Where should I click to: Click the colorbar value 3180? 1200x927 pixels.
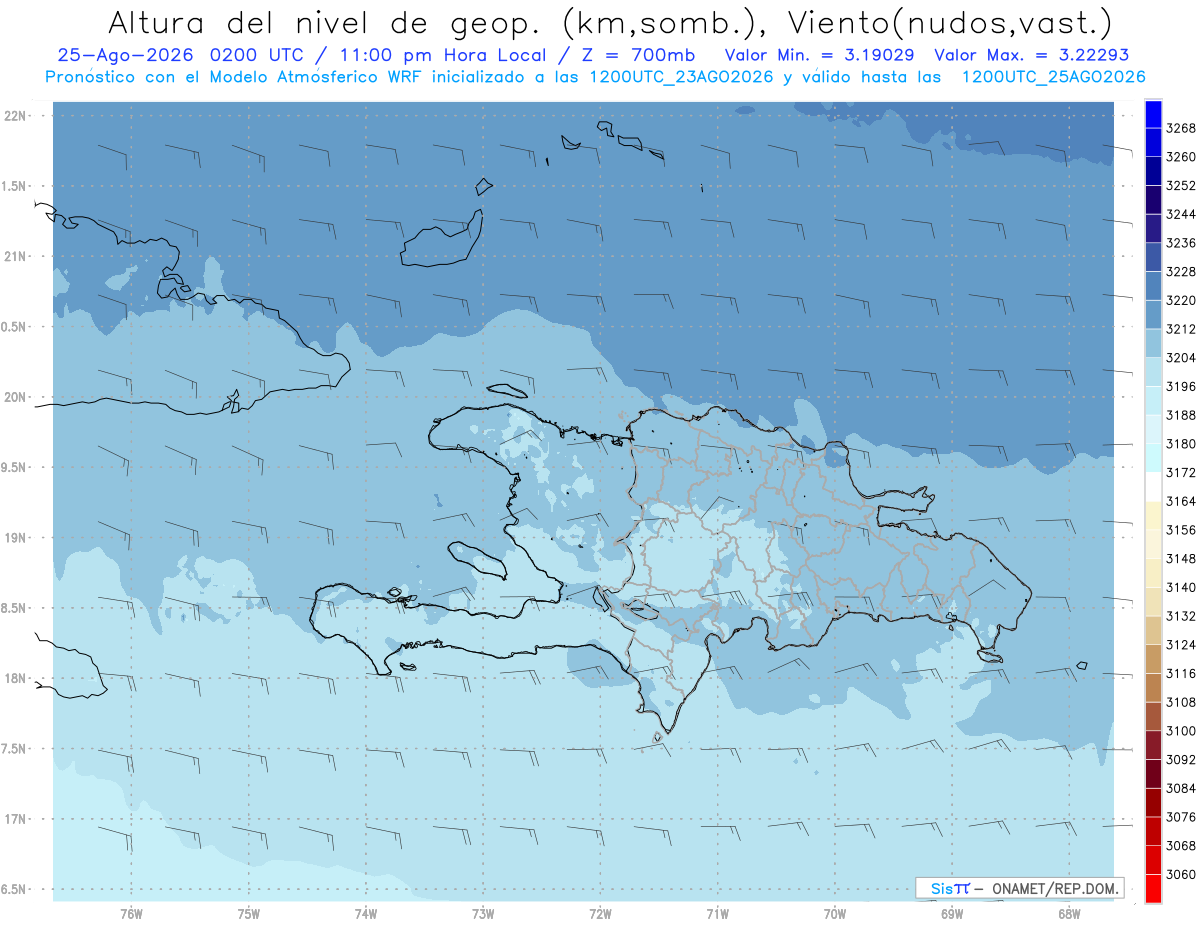(1181, 444)
